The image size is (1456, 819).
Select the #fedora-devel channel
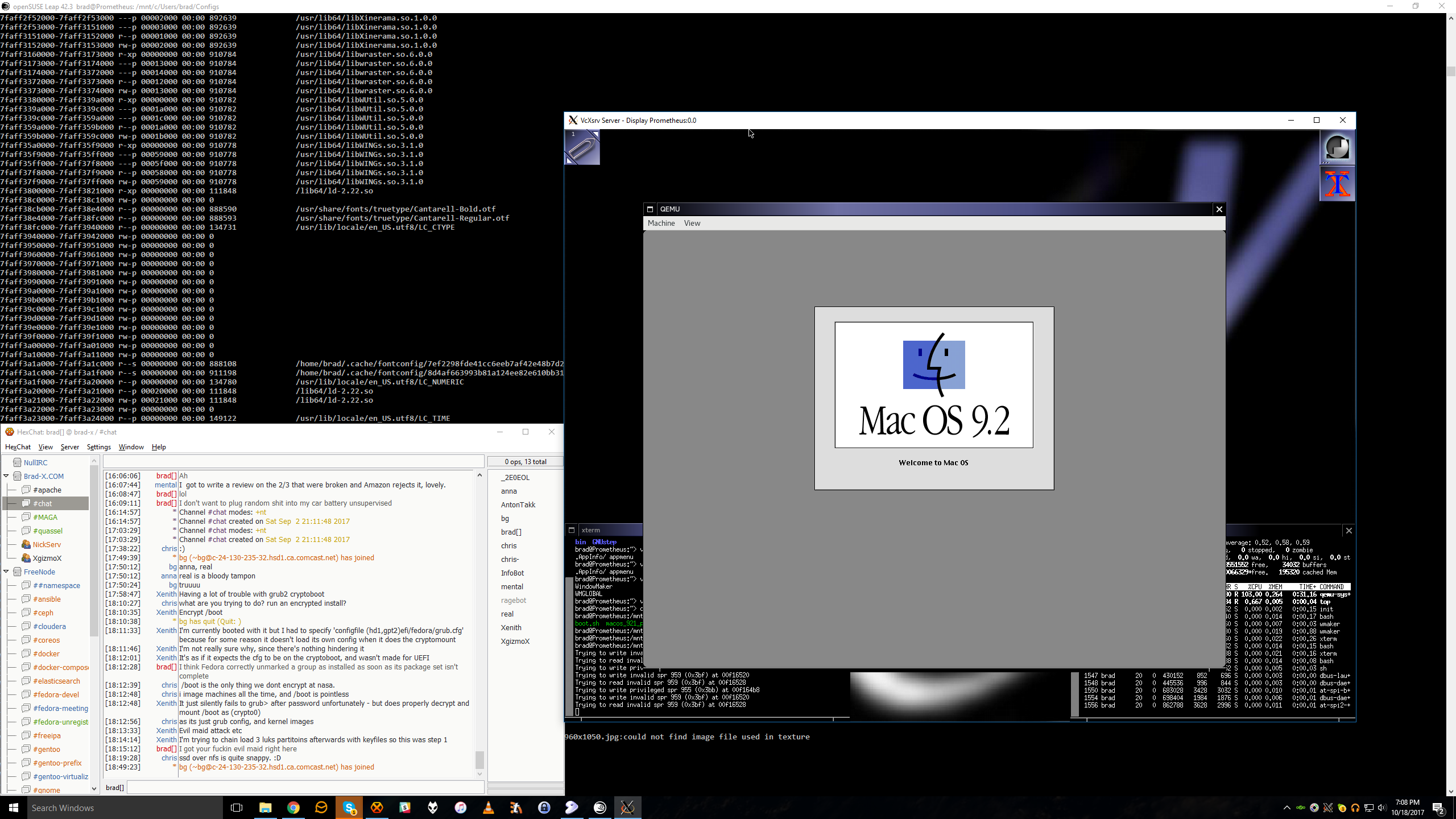pyautogui.click(x=56, y=694)
